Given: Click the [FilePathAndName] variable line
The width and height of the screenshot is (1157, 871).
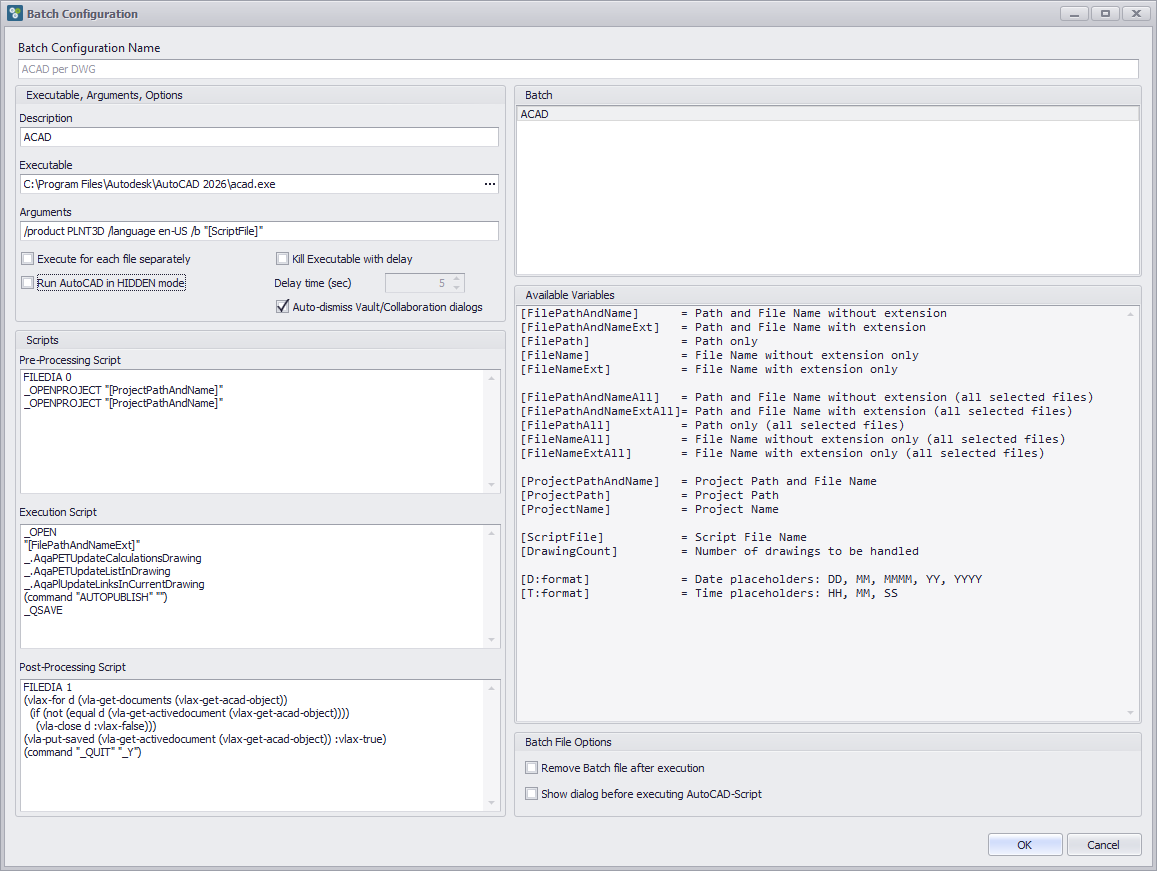Looking at the screenshot, I should [x=733, y=313].
